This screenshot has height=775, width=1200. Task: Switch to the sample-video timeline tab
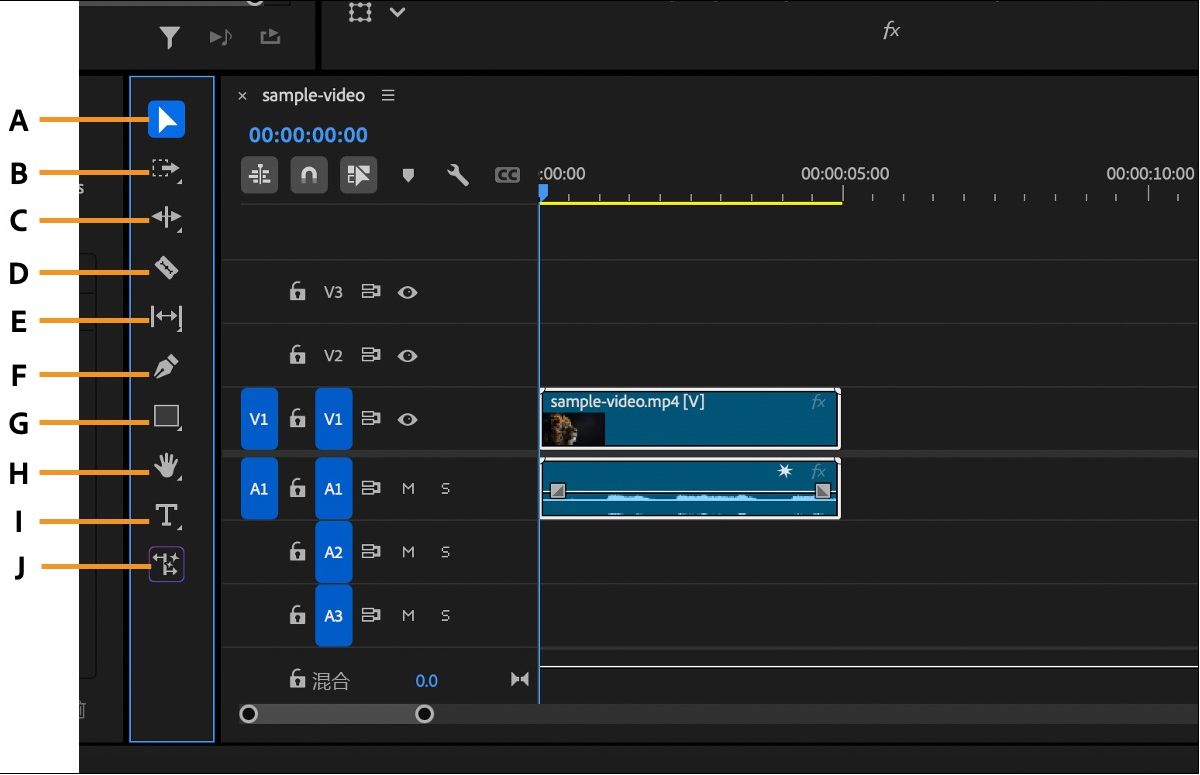coord(311,95)
